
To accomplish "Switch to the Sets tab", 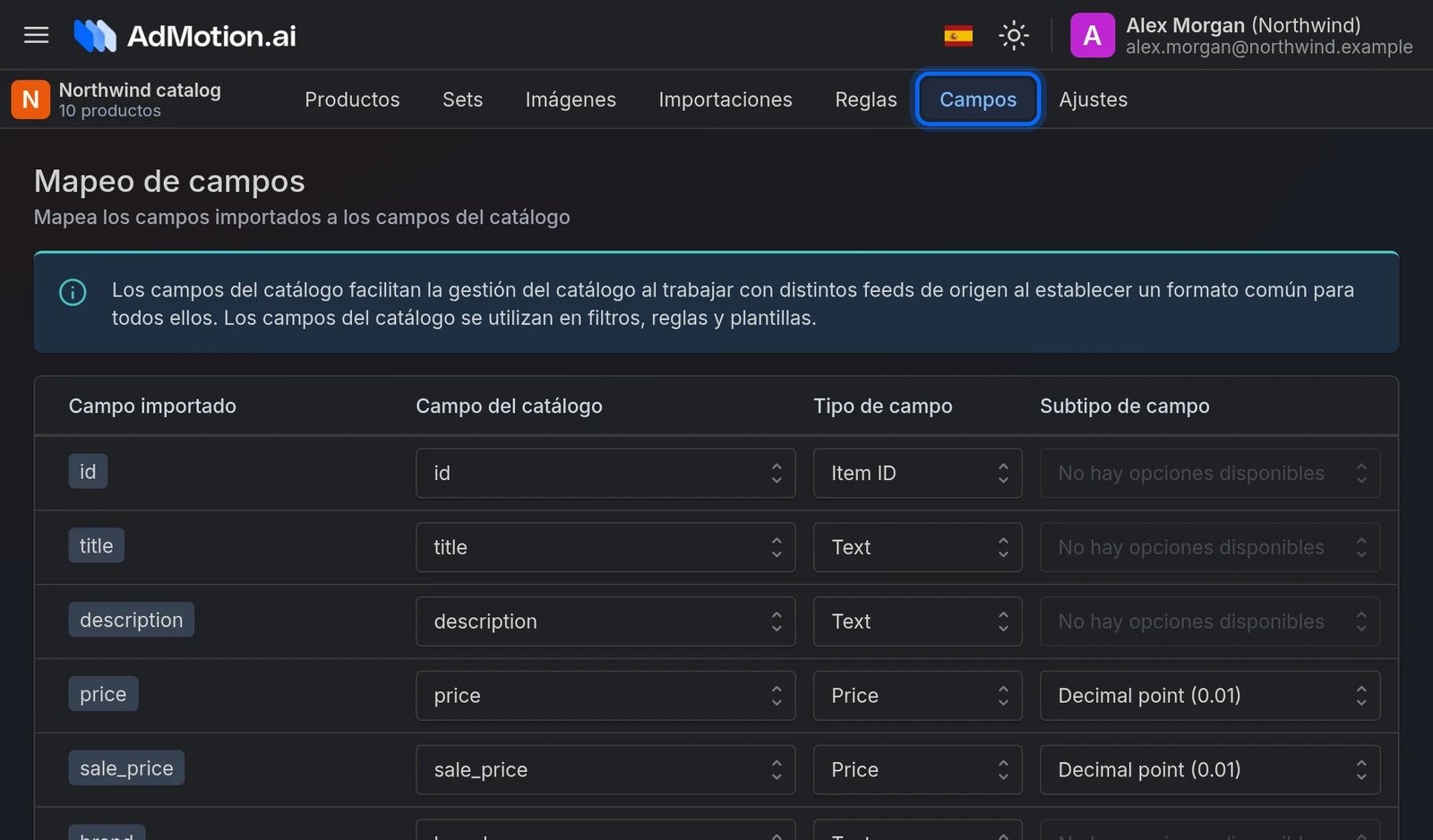I will [x=462, y=99].
